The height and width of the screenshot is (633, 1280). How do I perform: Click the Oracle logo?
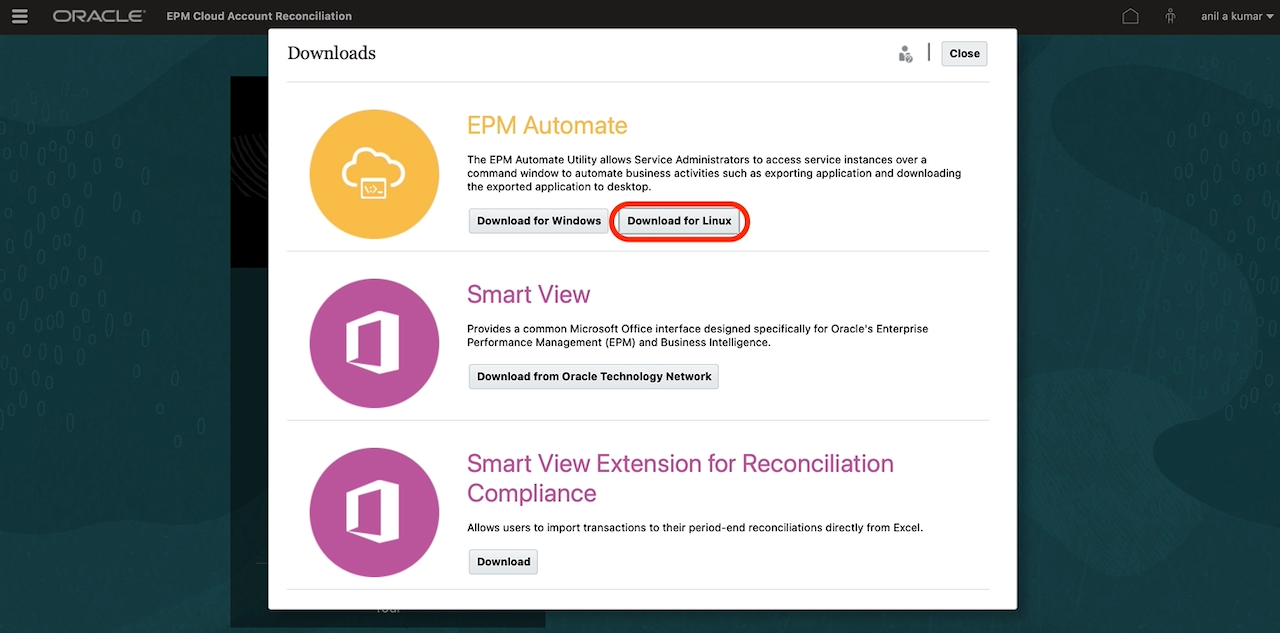tap(99, 16)
